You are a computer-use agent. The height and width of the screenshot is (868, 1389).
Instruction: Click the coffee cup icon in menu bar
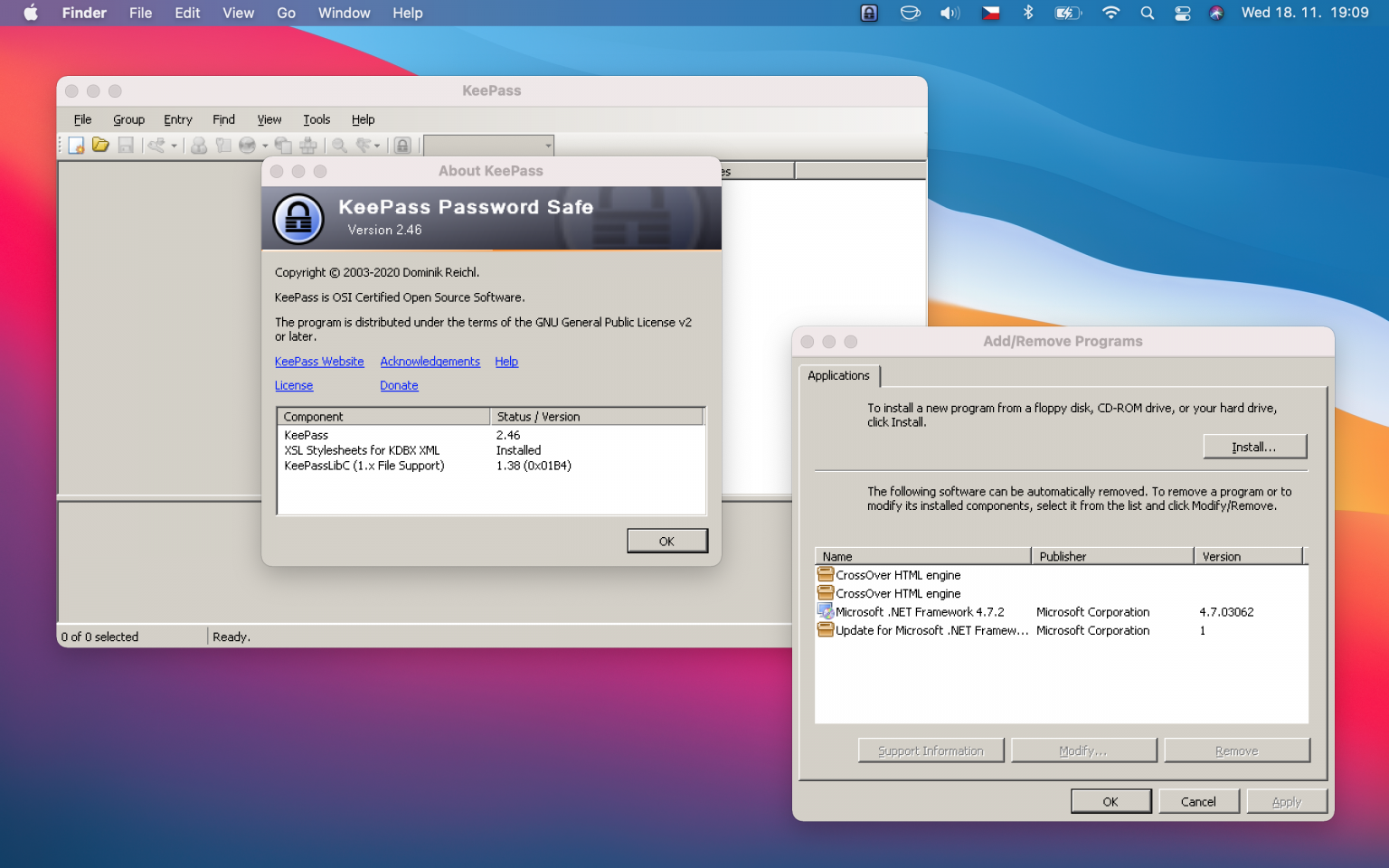[911, 13]
